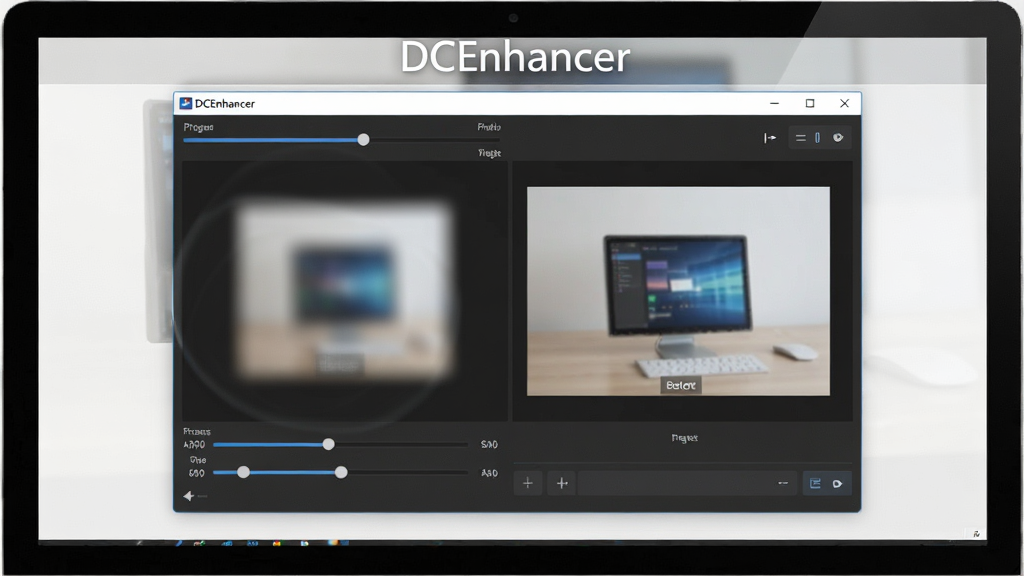Click the leftmost plus button beside the text field

(528, 483)
